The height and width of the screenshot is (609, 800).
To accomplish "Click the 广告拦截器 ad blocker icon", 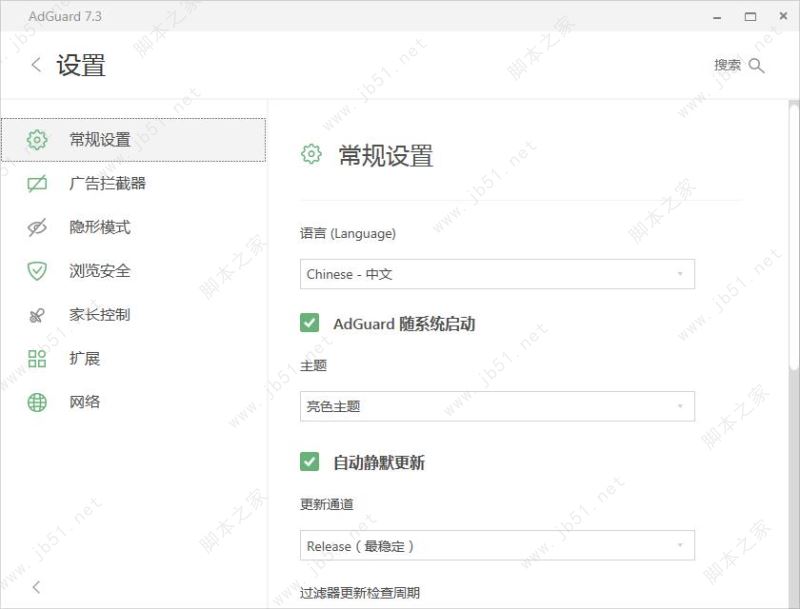I will point(37,184).
